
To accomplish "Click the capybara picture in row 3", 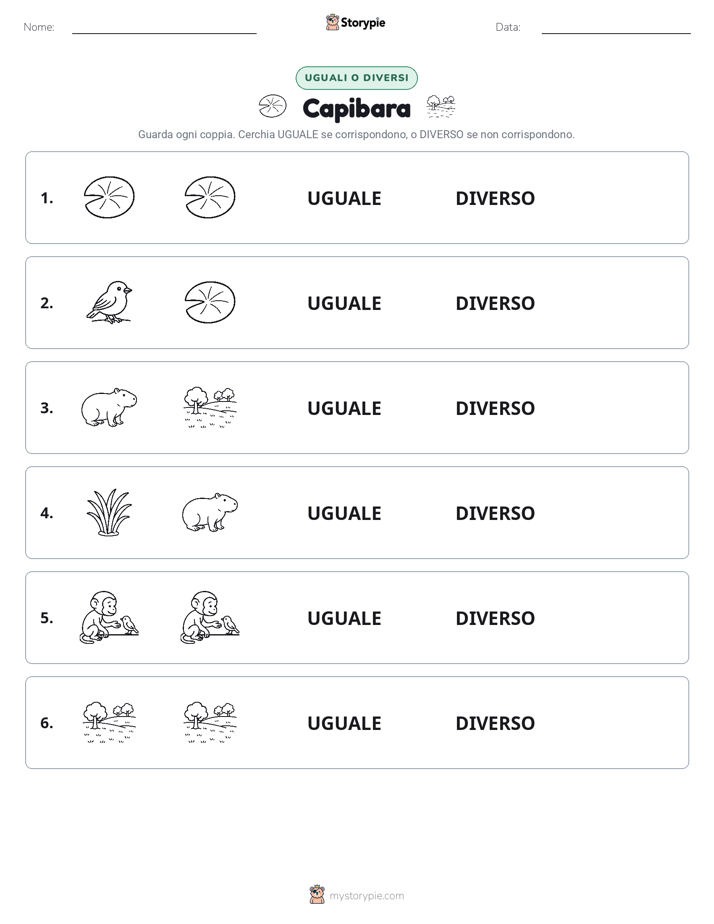I will click(x=109, y=407).
